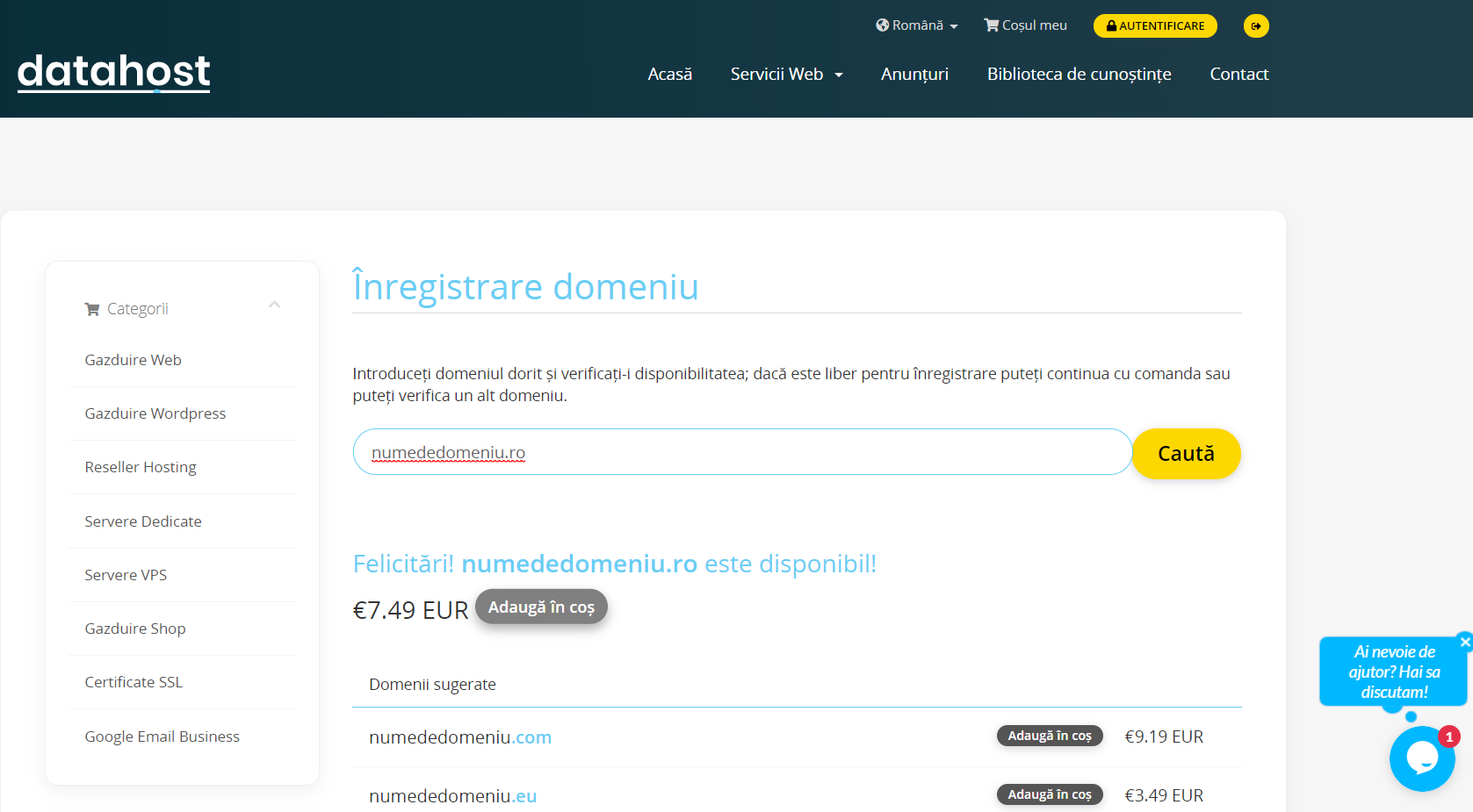Close the chat help popup
1473x812 pixels.
pyautogui.click(x=1464, y=642)
